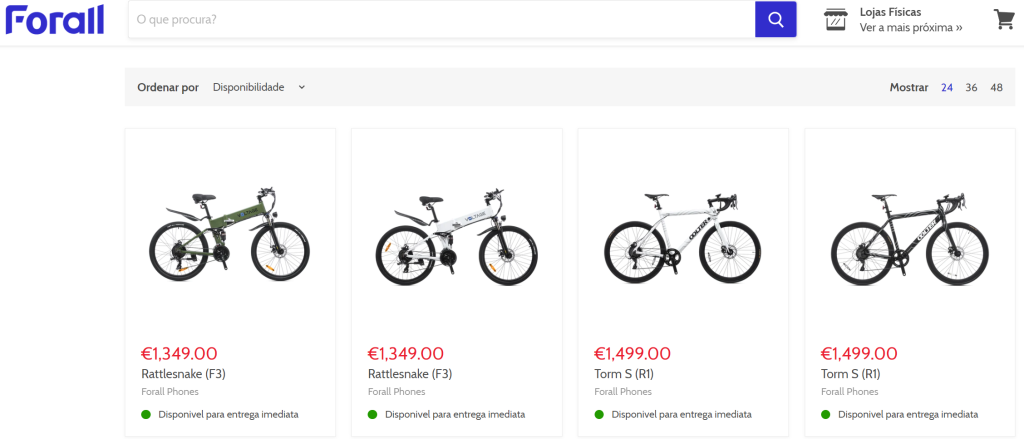Open the white Rattlesnake (F3) bike image

click(456, 232)
